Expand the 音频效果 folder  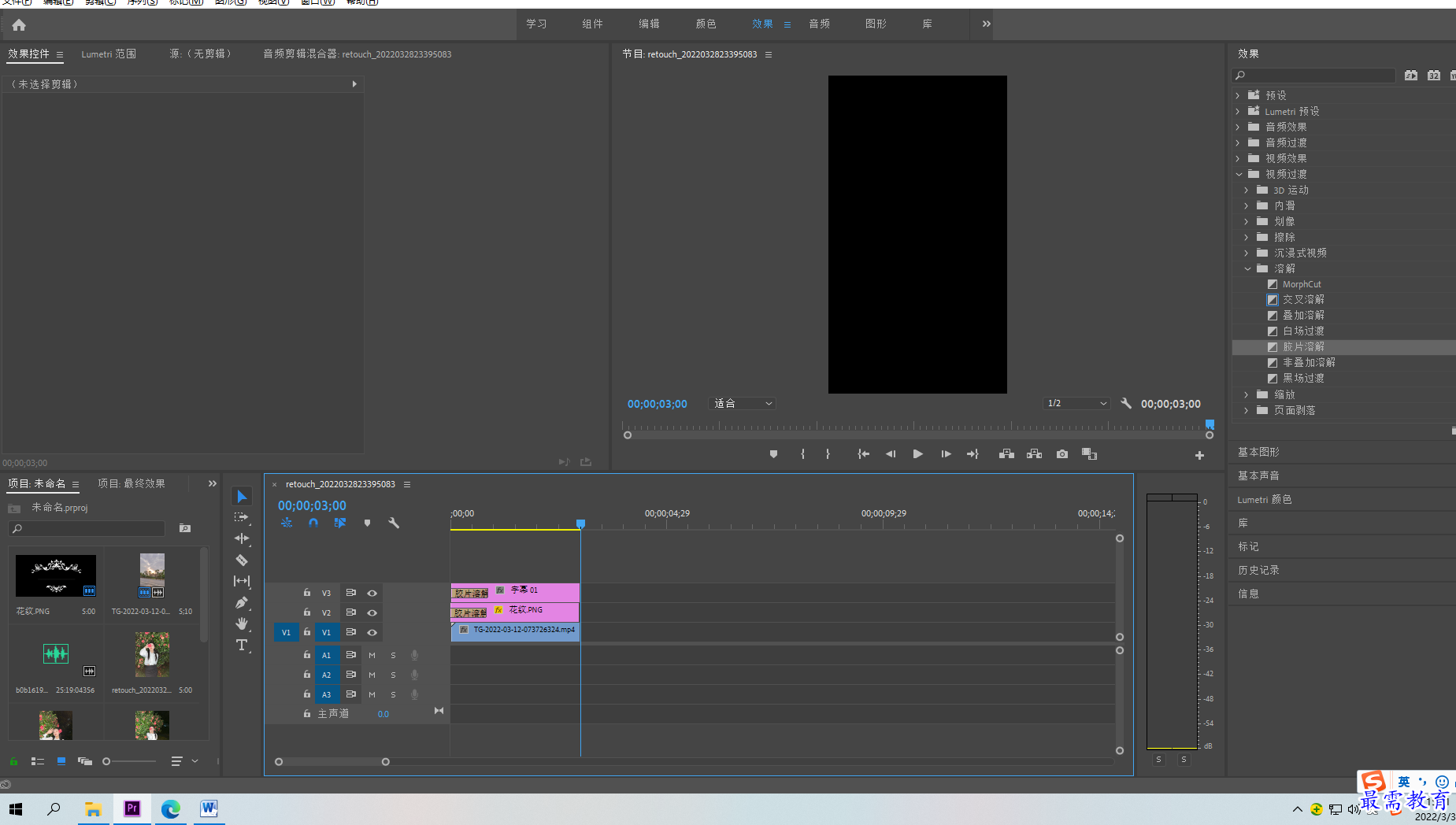point(1238,127)
